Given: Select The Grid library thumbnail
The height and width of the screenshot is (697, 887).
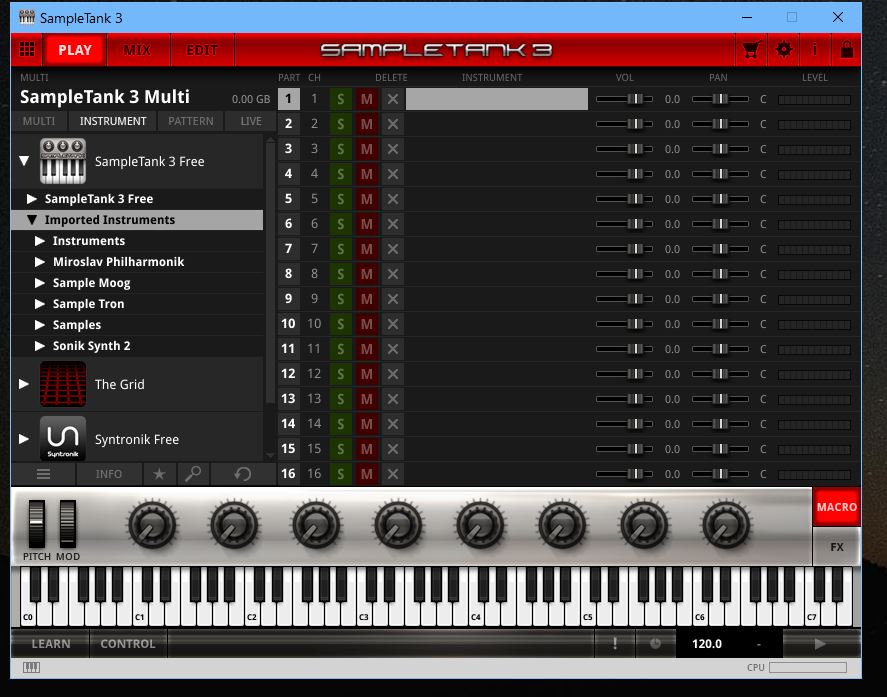Looking at the screenshot, I should tap(63, 384).
